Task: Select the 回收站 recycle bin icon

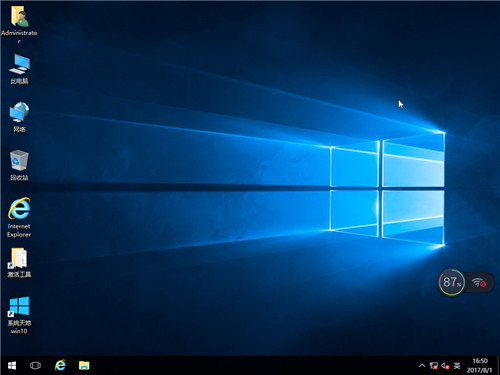Action: click(x=19, y=165)
